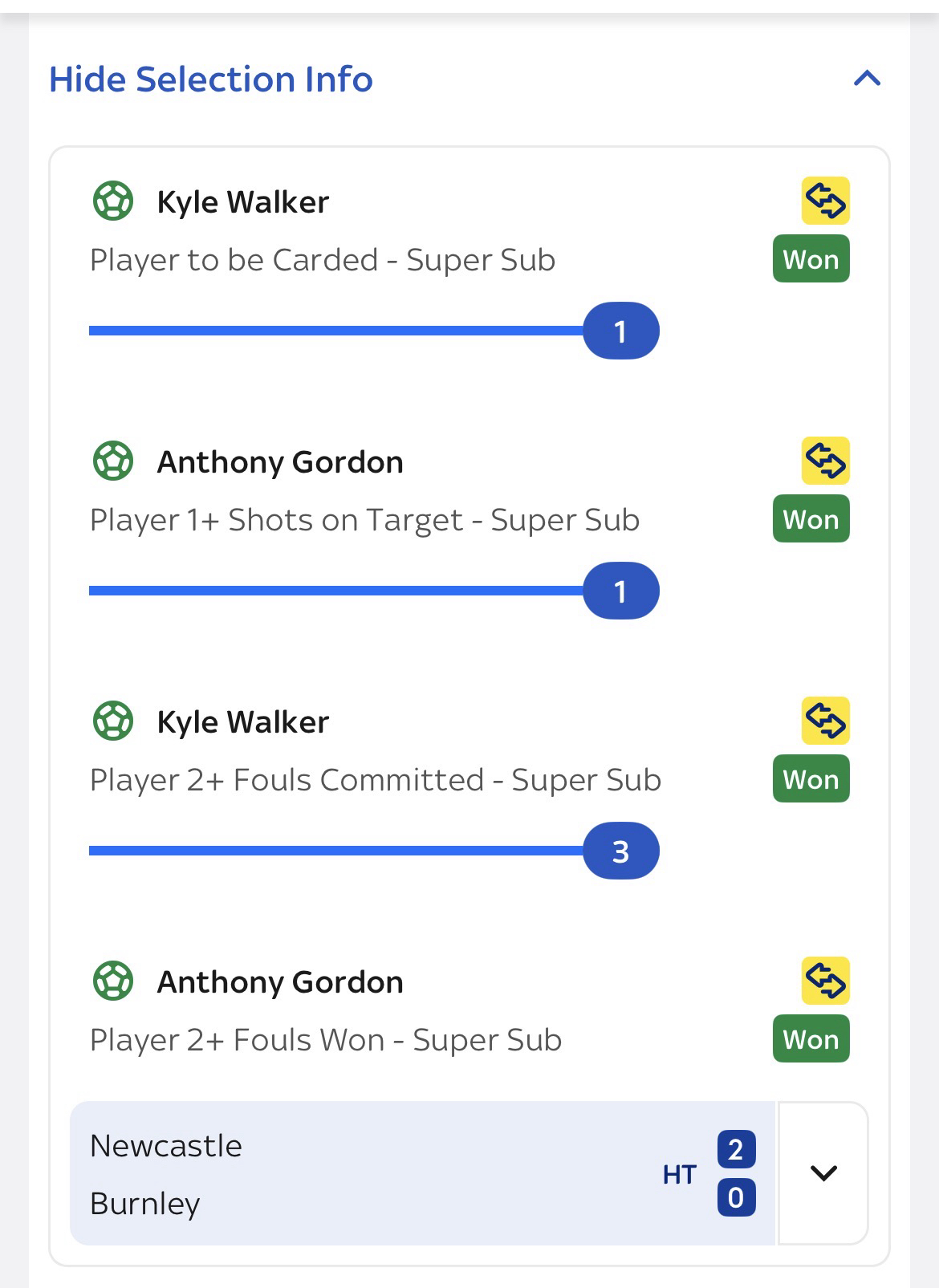
Task: Click progress marker showing 3 fouls committed
Action: coord(620,851)
